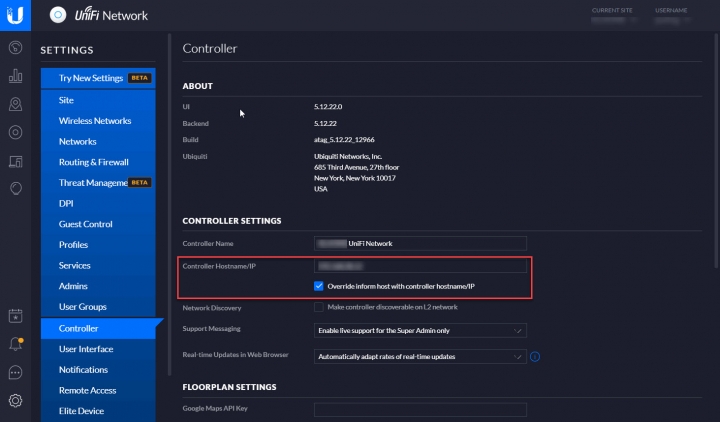Viewport: 720px width, 422px height.
Task: Open Elite Device settings
Action: click(98, 411)
